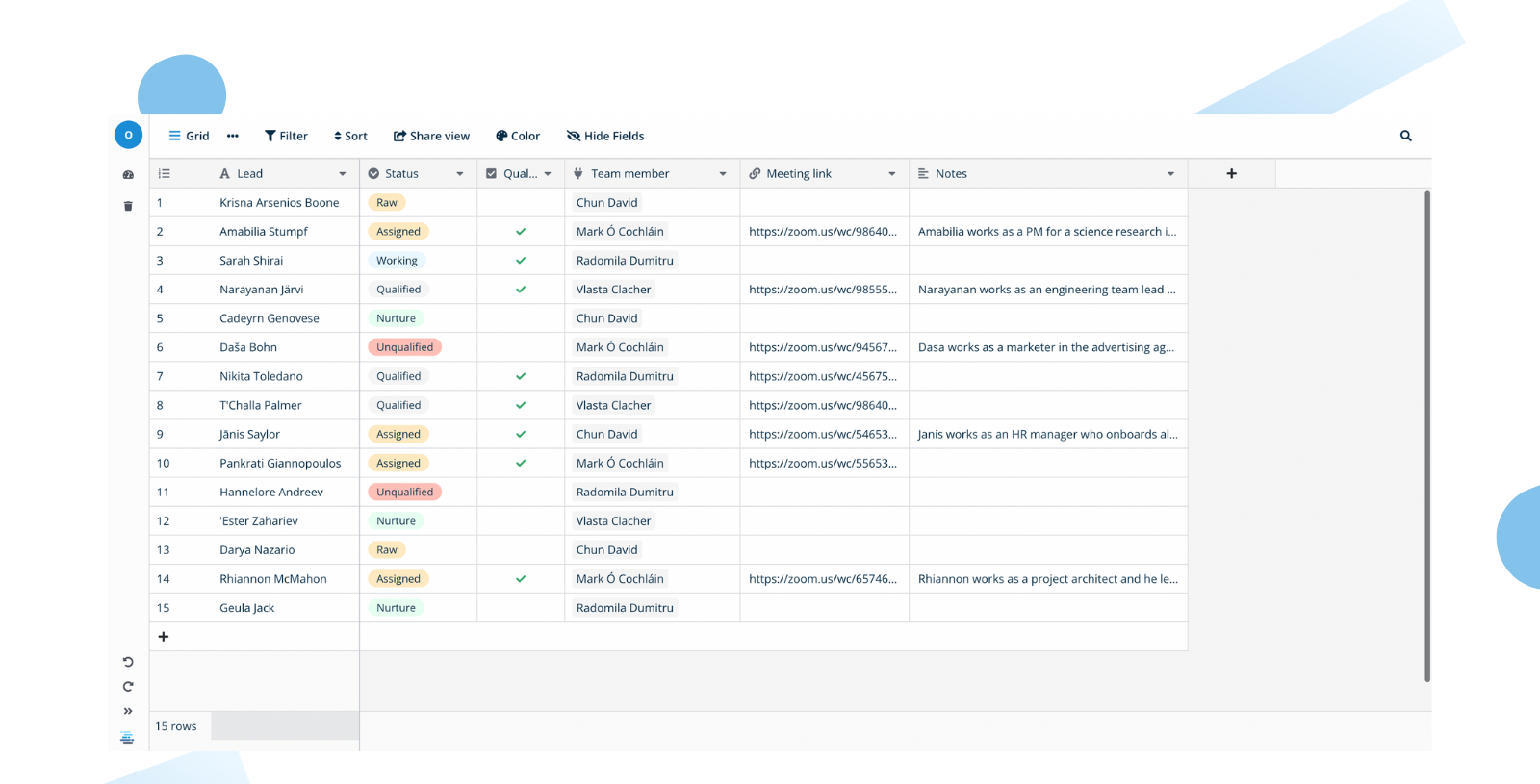
Task: Add a new field with plus icon
Action: (1231, 173)
